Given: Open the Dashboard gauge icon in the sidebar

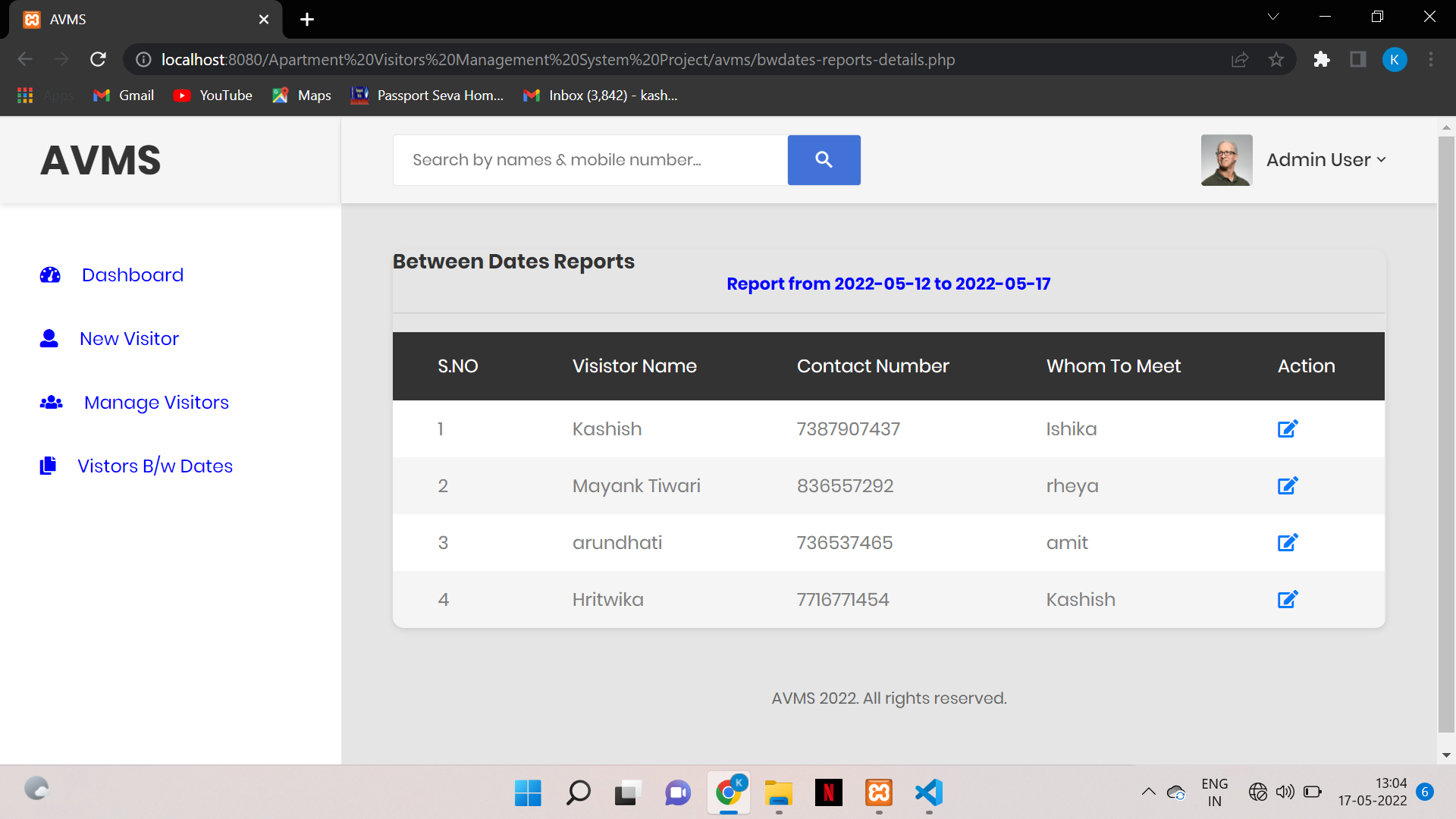Looking at the screenshot, I should (x=50, y=275).
